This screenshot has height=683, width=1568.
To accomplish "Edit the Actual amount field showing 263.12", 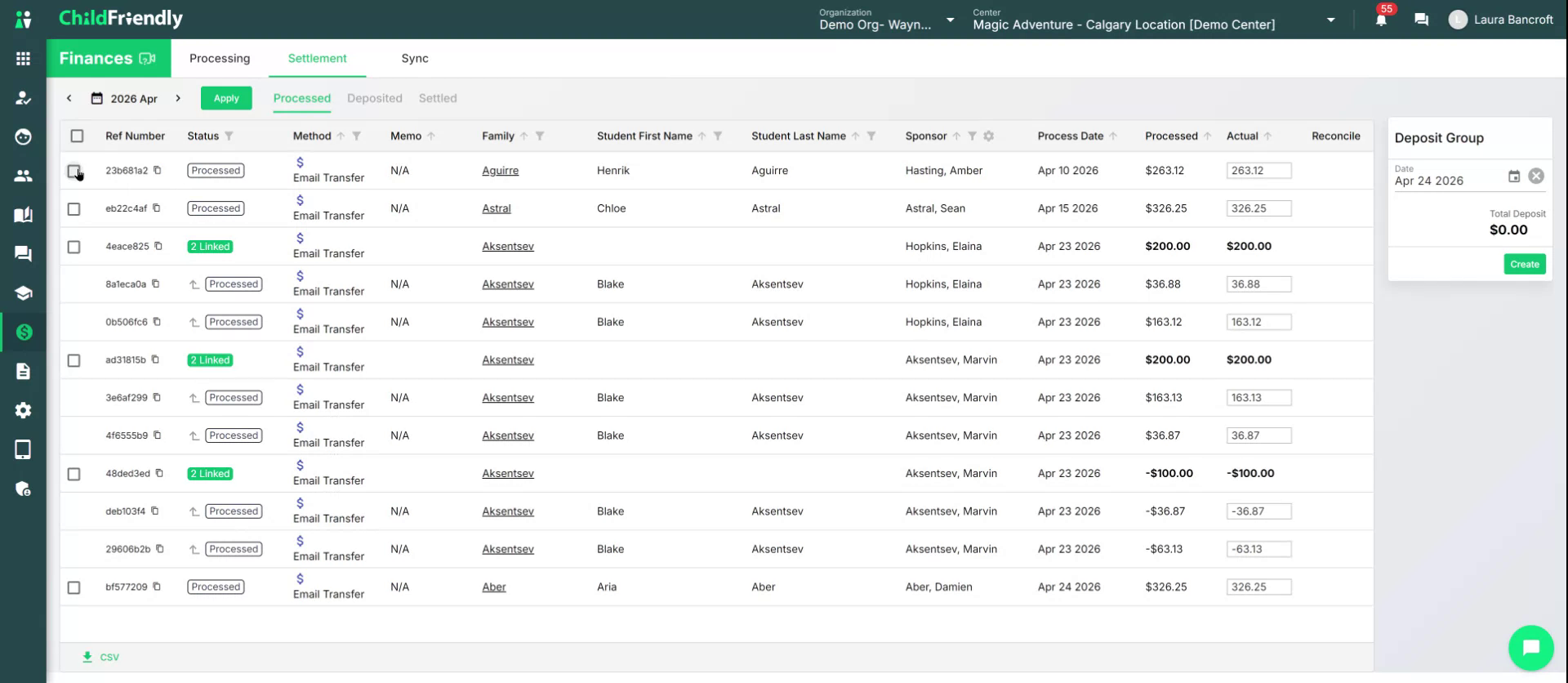I will (x=1258, y=171).
